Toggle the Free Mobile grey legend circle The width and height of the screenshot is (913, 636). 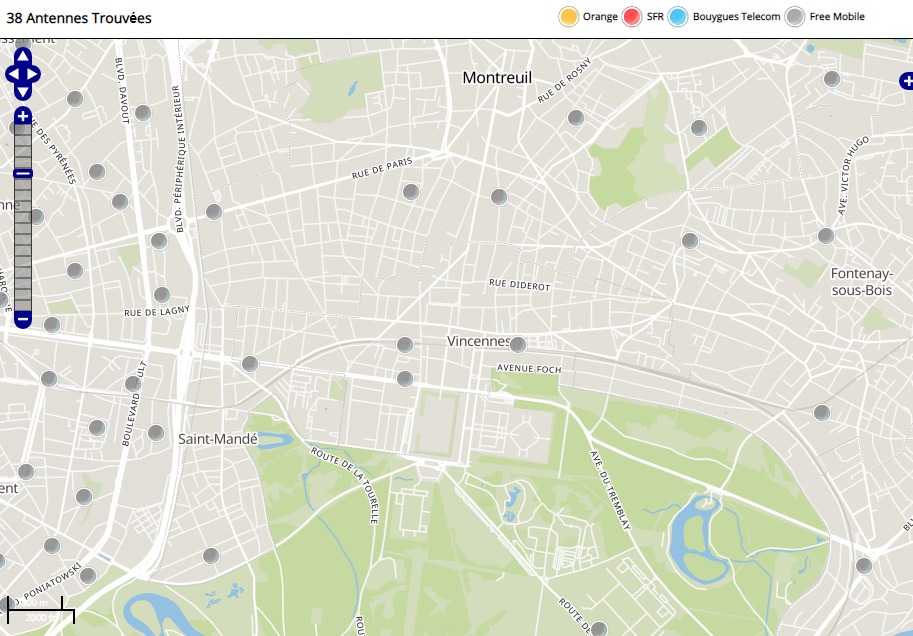point(794,17)
